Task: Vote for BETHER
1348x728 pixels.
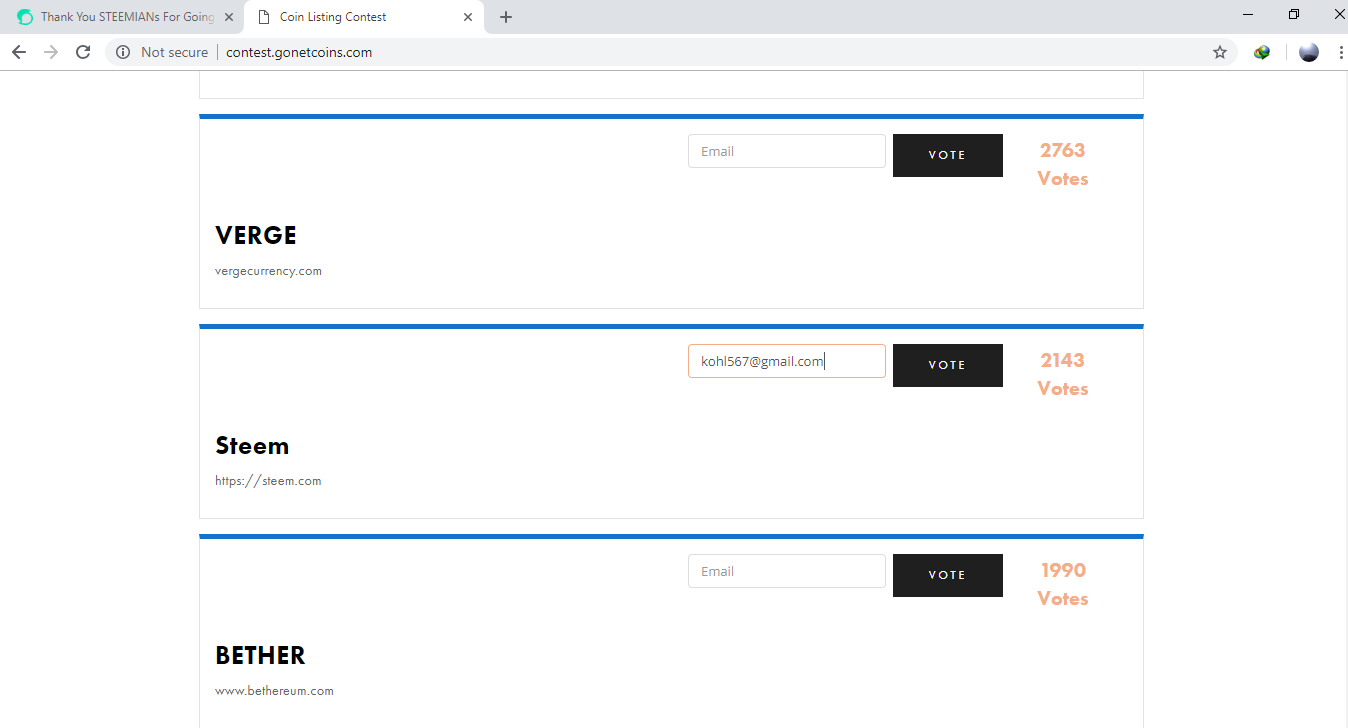Action: click(948, 575)
